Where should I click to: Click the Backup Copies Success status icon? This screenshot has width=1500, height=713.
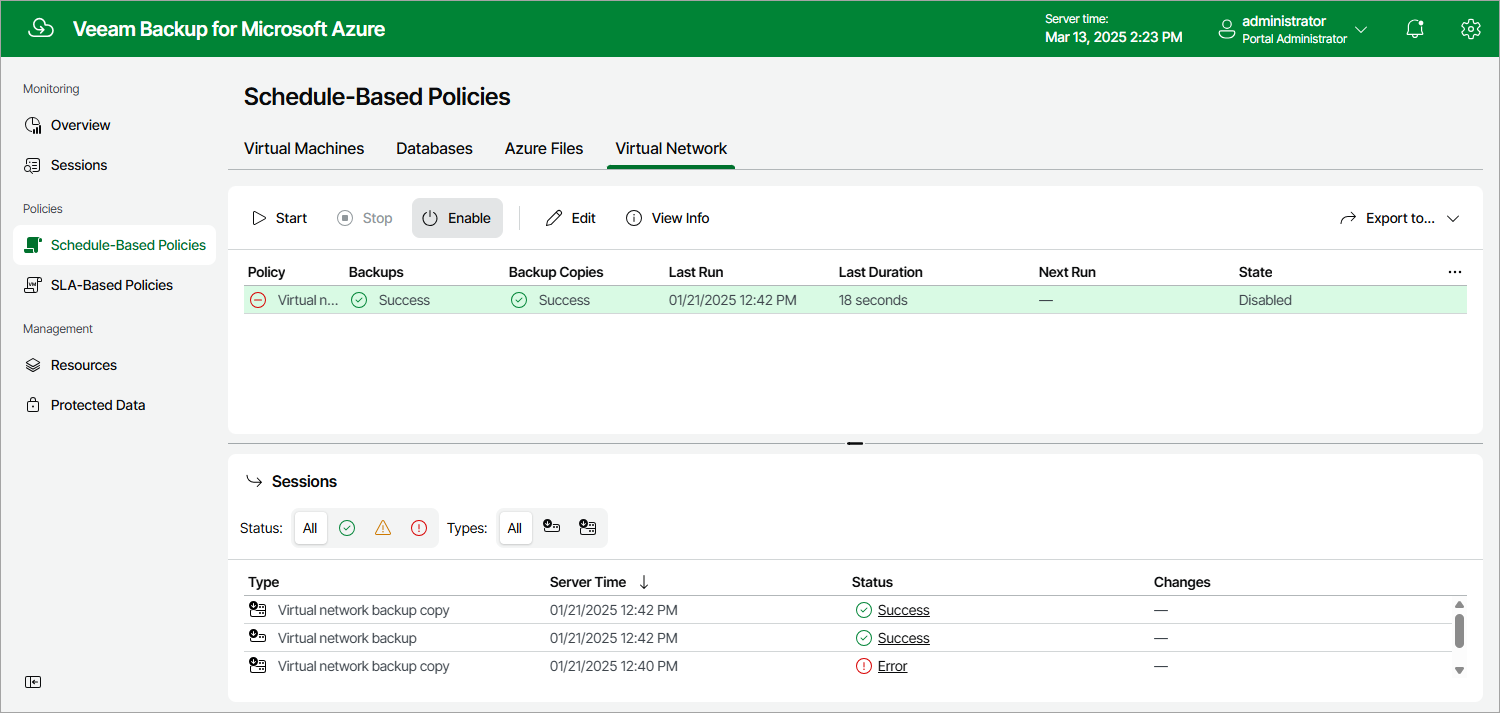click(519, 300)
